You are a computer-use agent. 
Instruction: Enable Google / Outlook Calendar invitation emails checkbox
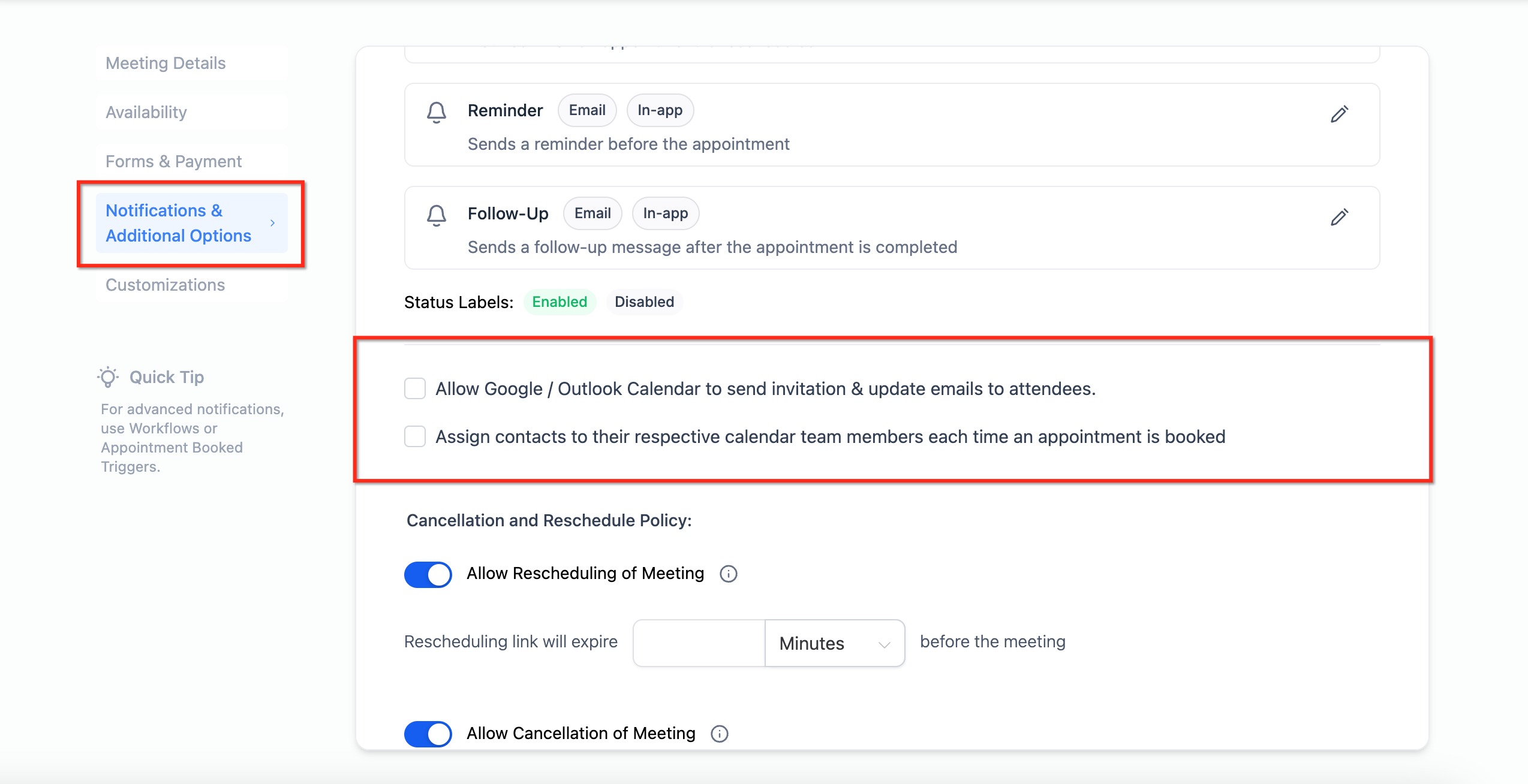pos(415,388)
